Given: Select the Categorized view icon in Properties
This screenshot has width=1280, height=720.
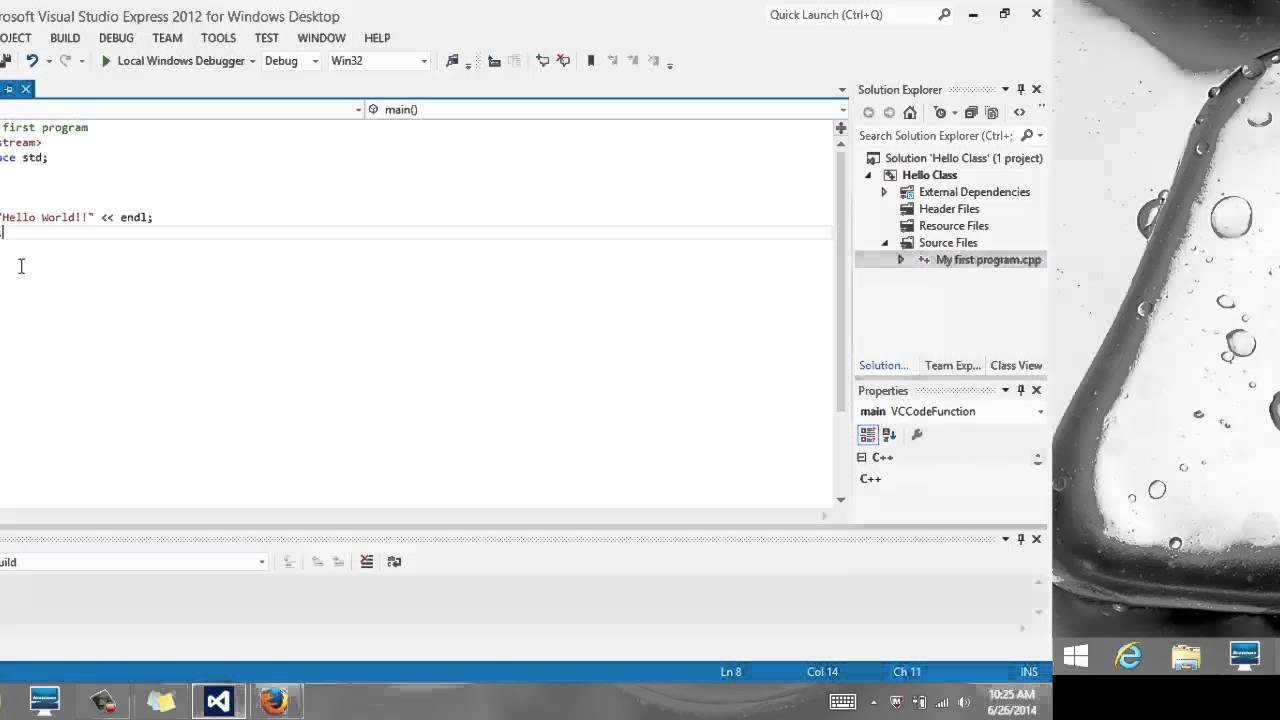Looking at the screenshot, I should (x=868, y=435).
